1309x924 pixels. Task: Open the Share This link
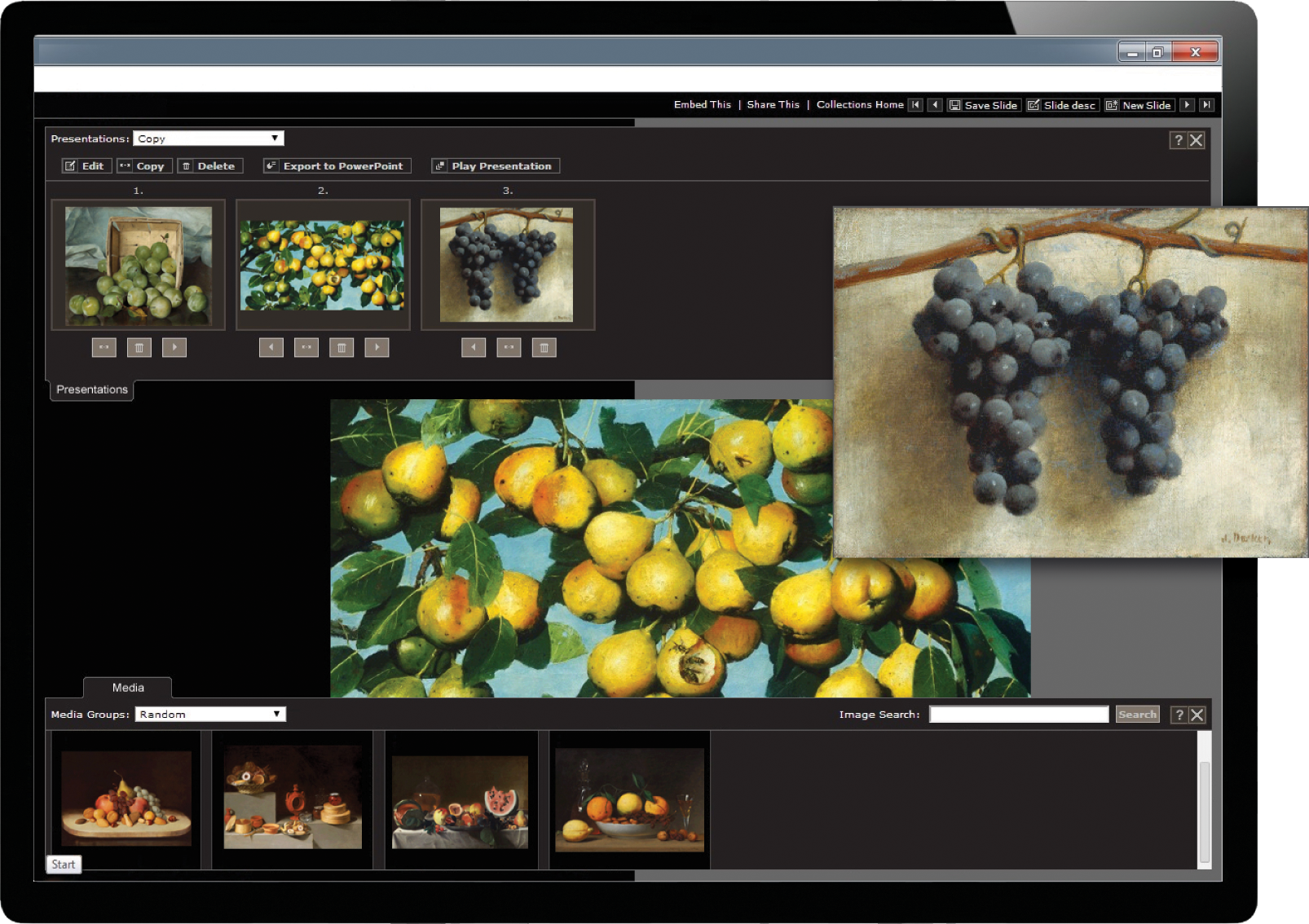tap(773, 105)
